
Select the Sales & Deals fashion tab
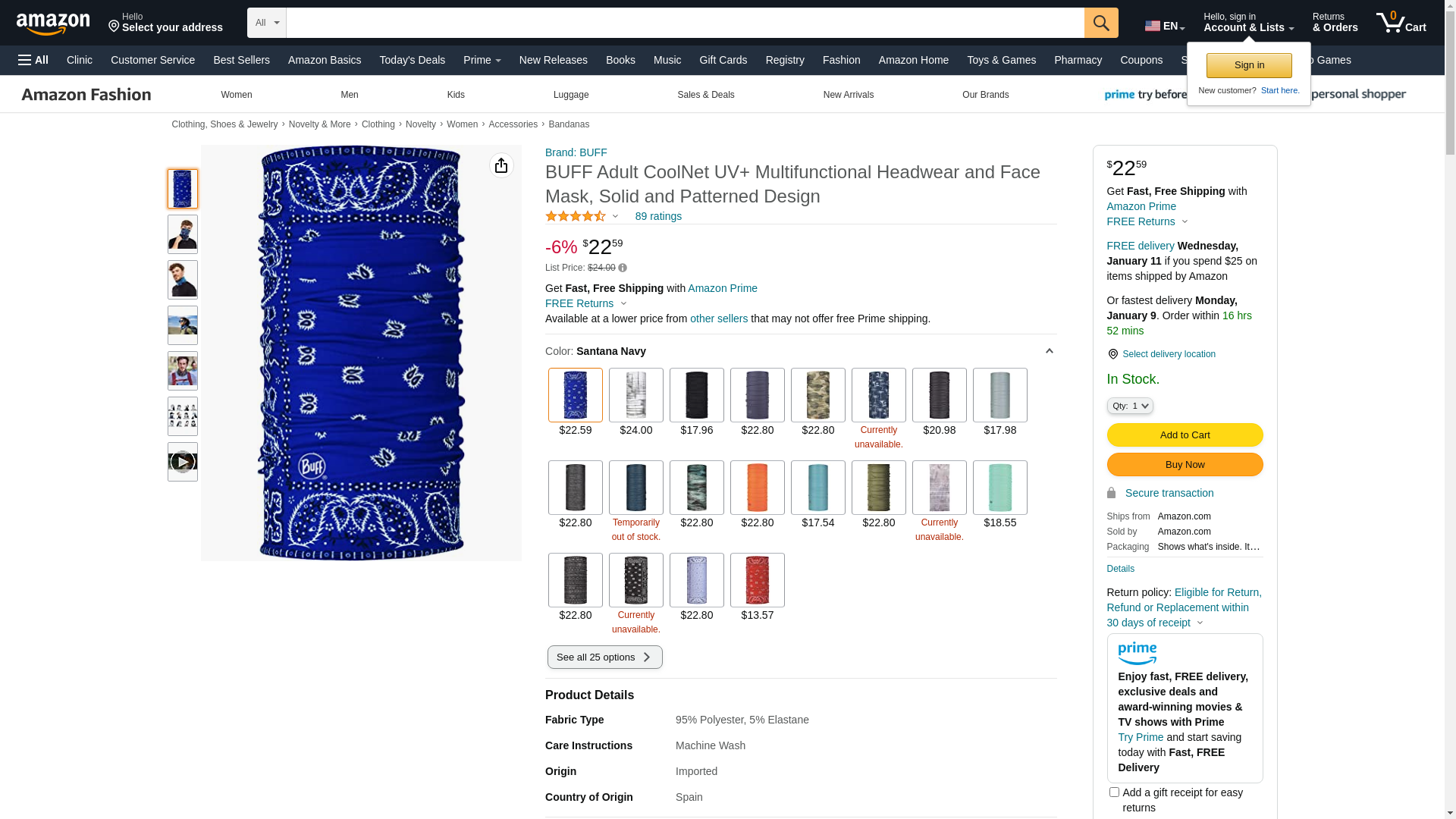[705, 95]
